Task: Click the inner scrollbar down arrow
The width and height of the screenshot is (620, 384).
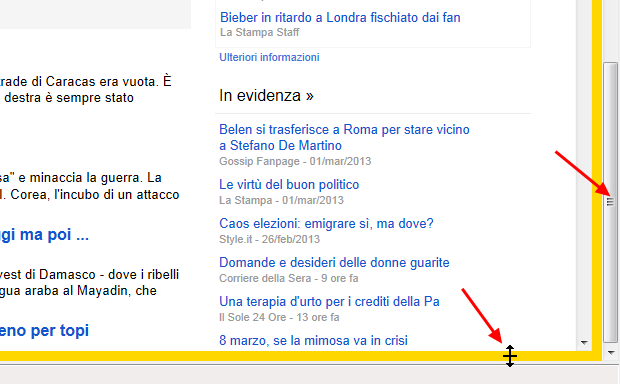Action: pos(584,342)
